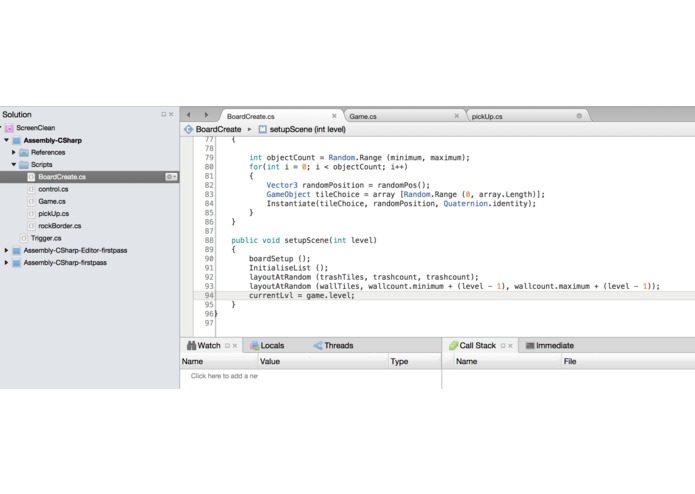Click the control.cs file icon

click(31, 189)
